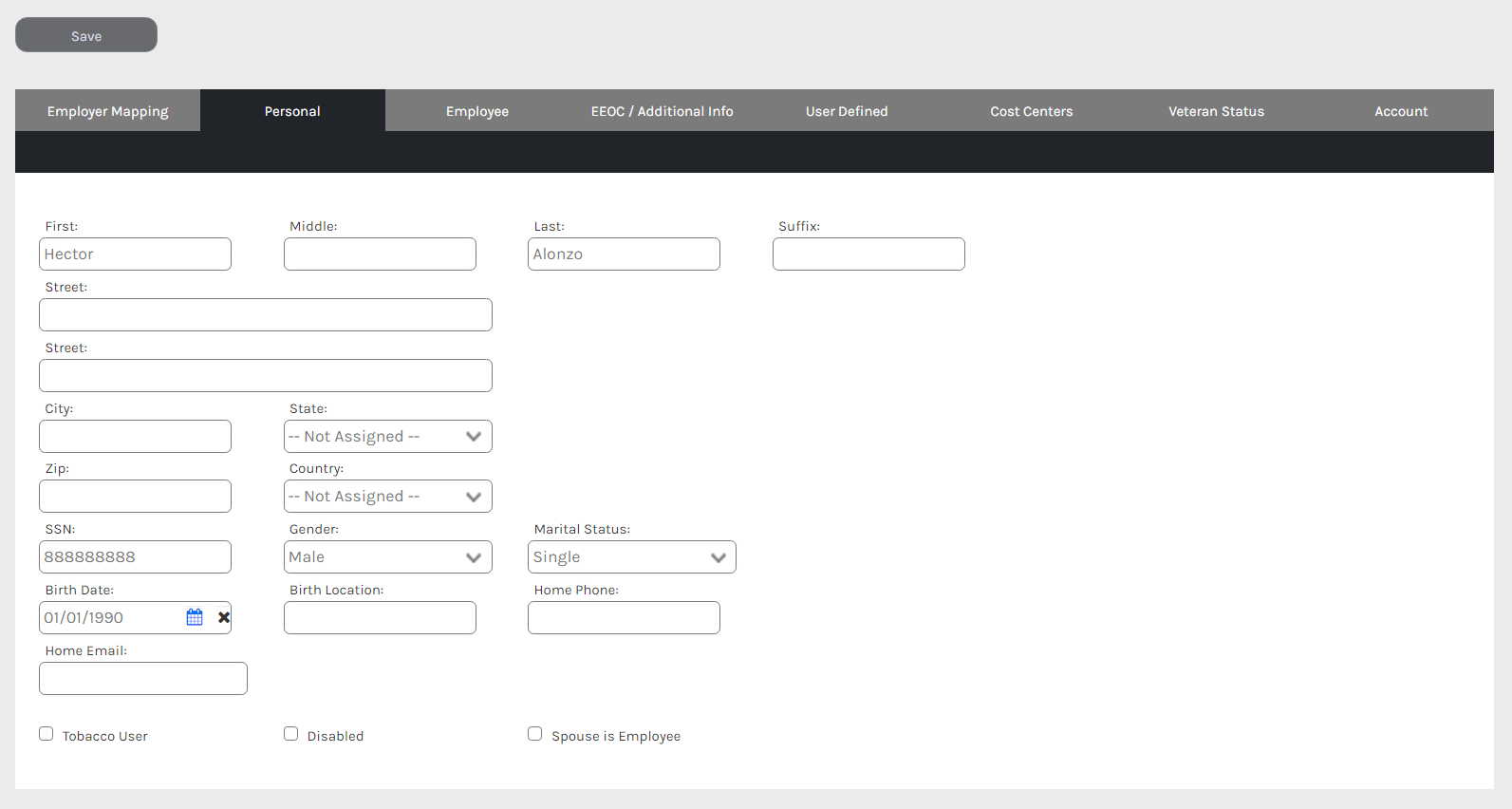The image size is (1512, 809).
Task: Focus the Birth Location field
Action: point(380,617)
